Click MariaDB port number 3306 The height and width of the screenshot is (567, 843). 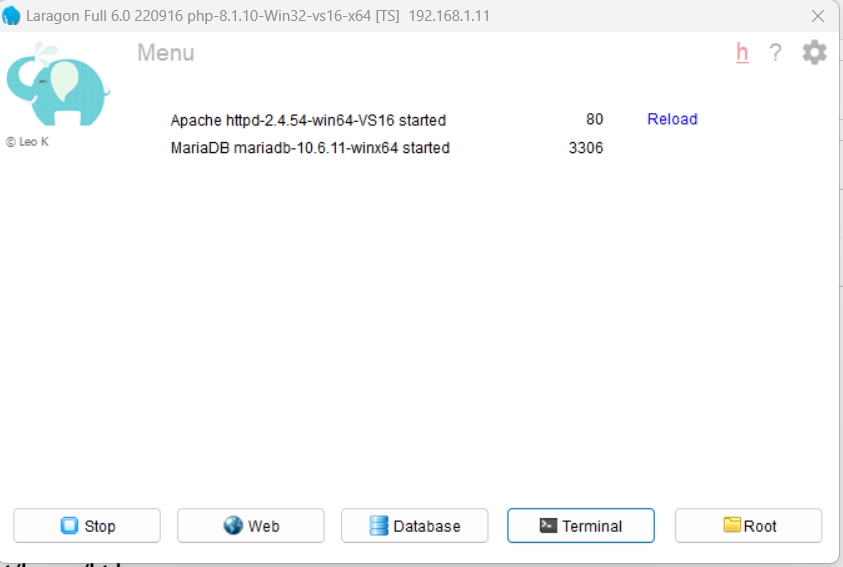click(x=585, y=148)
